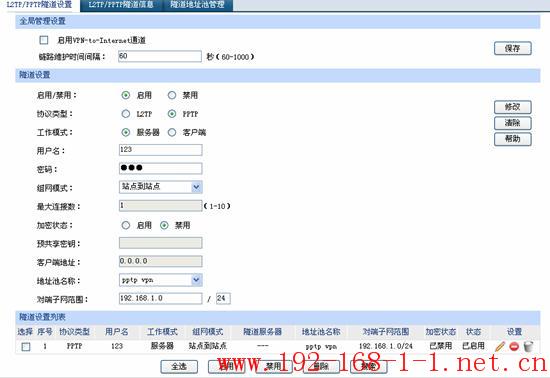Click the subnet mask field showing 24
Screen dimensions: 550x378
223,298
